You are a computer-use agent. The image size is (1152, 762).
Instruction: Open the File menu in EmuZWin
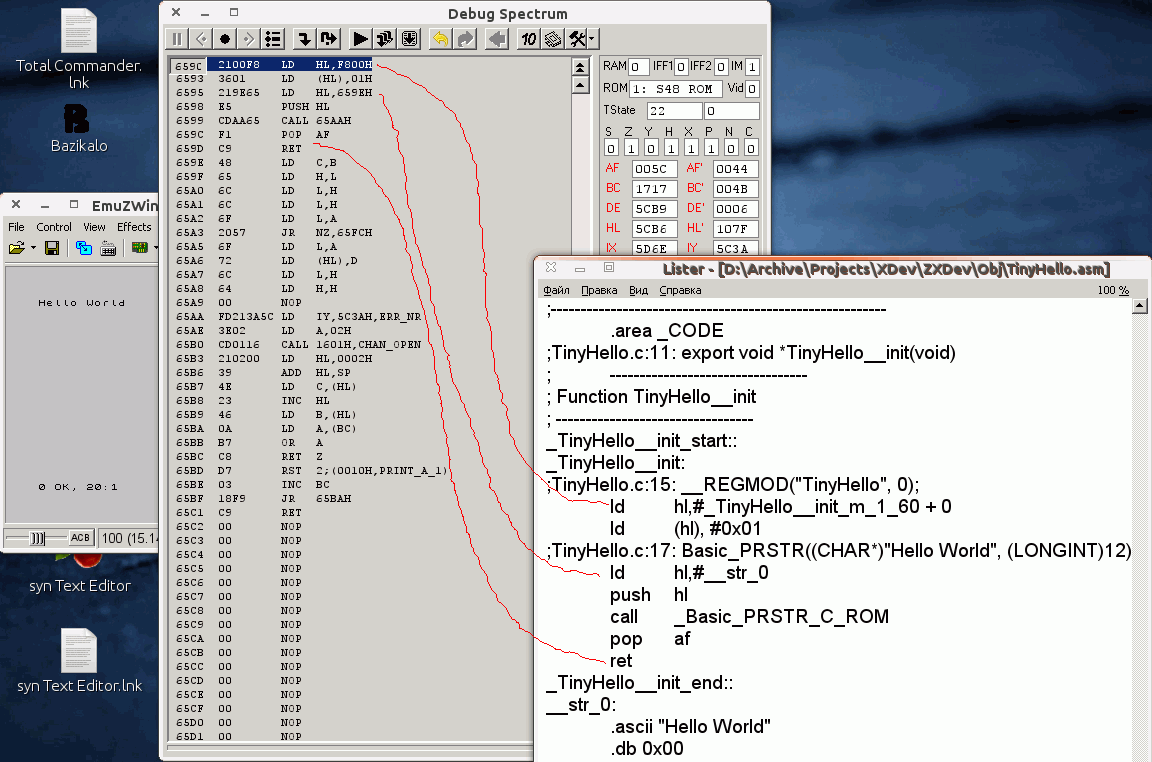coord(16,227)
